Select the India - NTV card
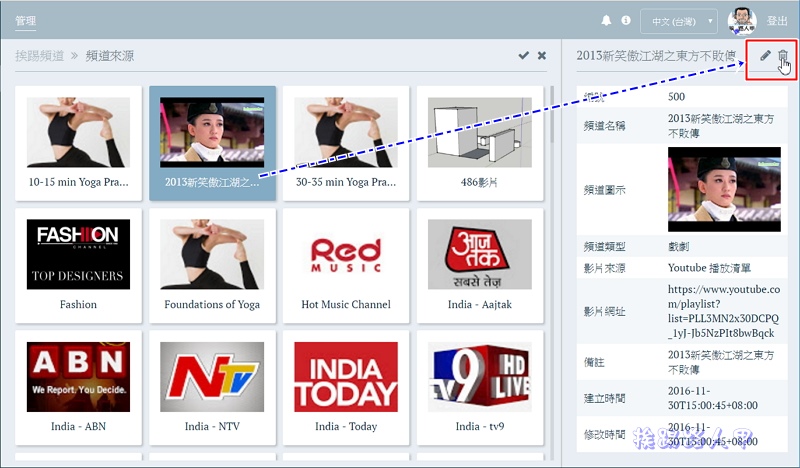The width and height of the screenshot is (800, 468). coord(212,388)
